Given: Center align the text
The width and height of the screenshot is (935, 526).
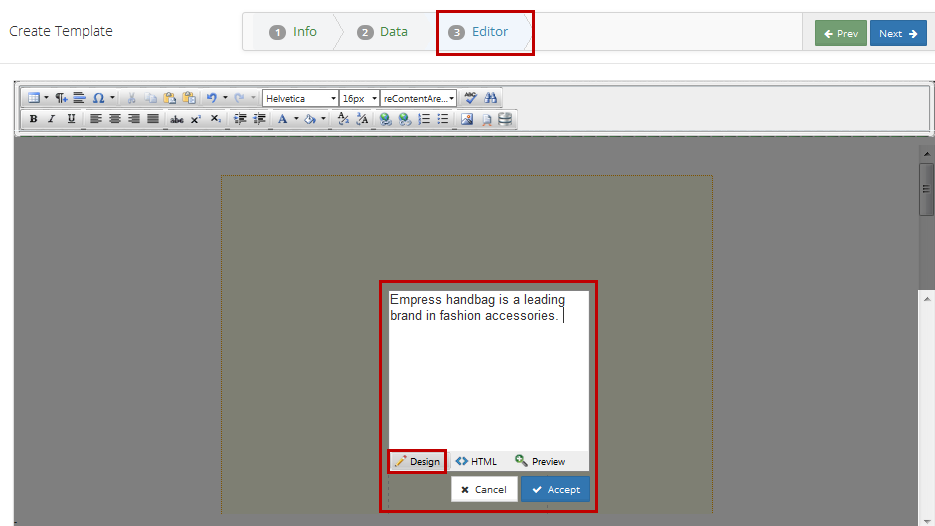Looking at the screenshot, I should [x=114, y=119].
